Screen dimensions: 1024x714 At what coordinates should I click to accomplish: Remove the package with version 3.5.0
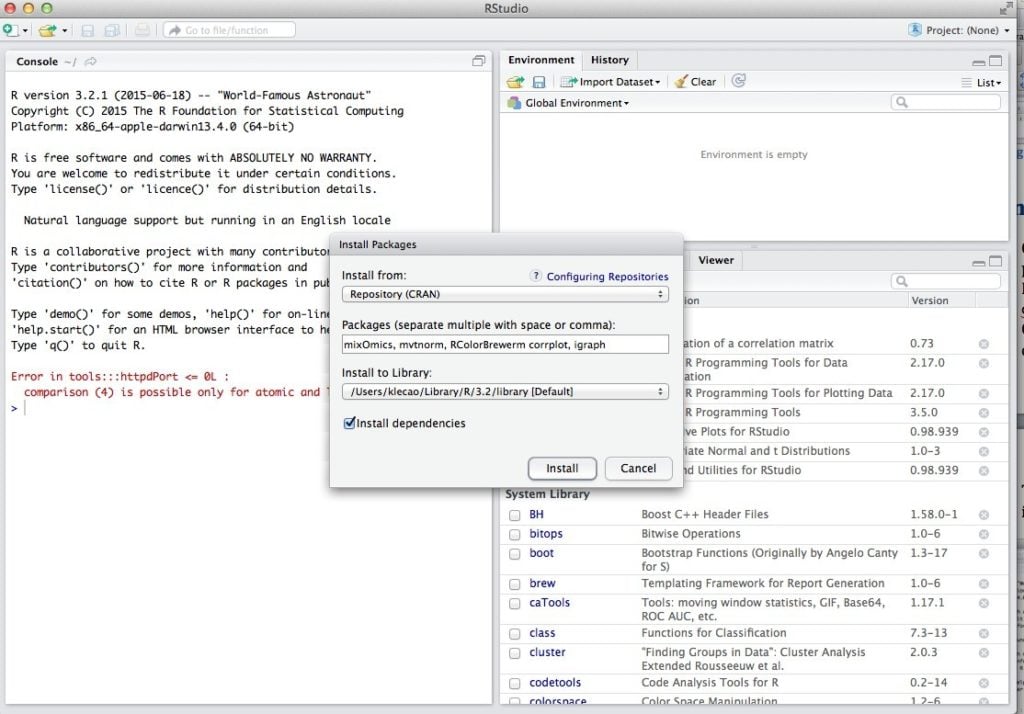click(x=984, y=413)
